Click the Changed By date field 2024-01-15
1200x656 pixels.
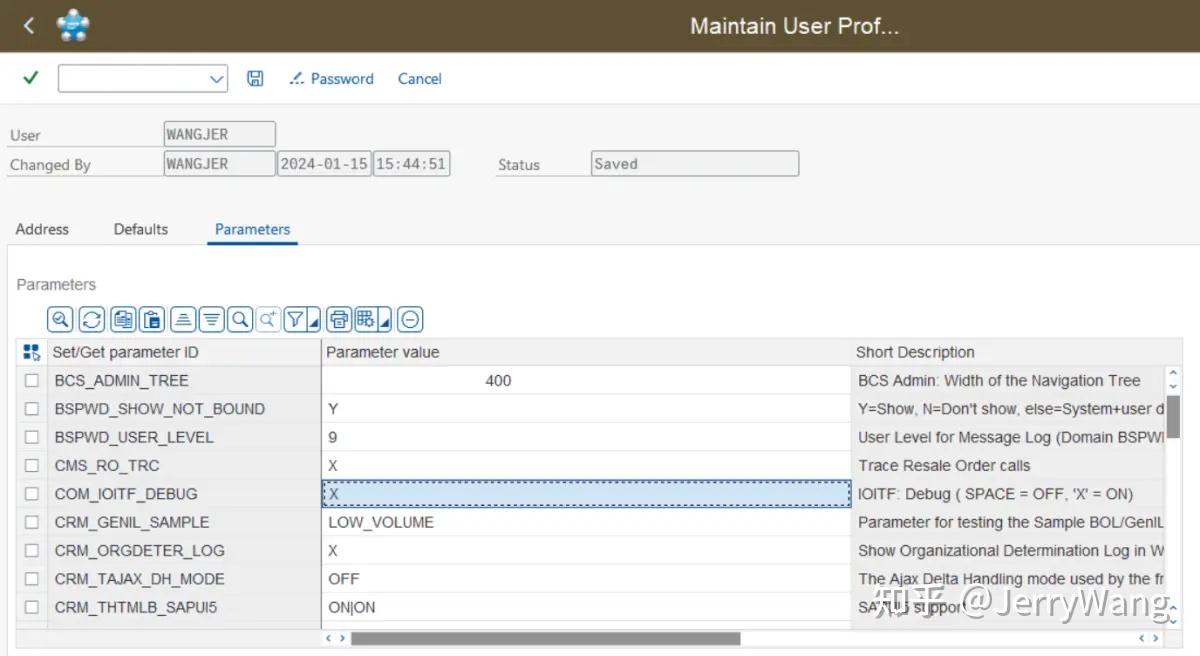324,164
